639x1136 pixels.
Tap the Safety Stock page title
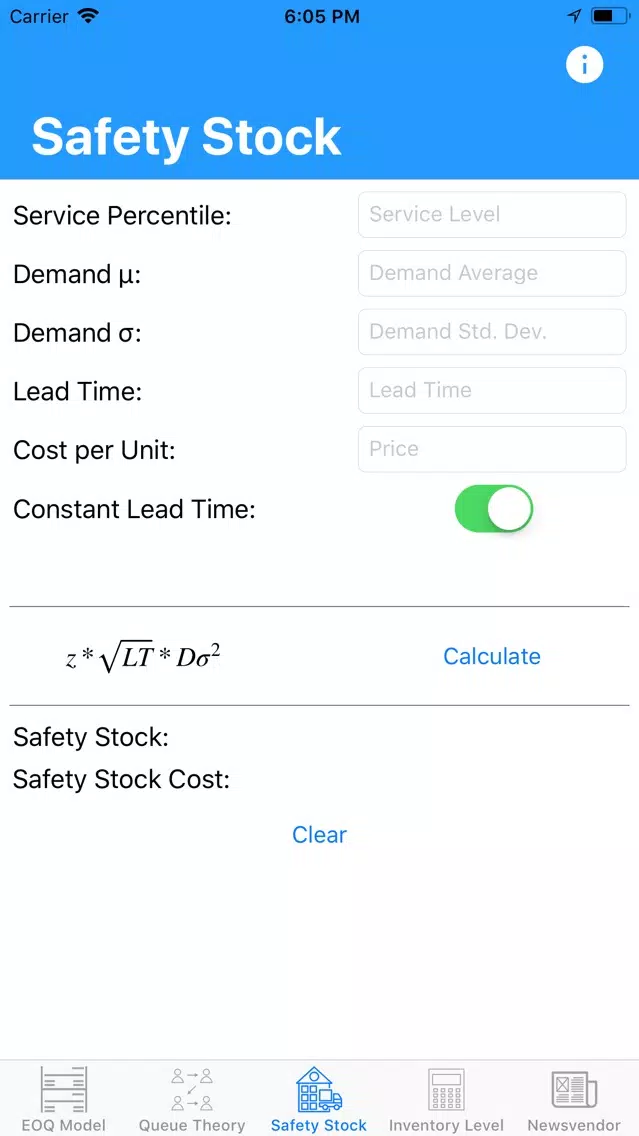click(186, 136)
